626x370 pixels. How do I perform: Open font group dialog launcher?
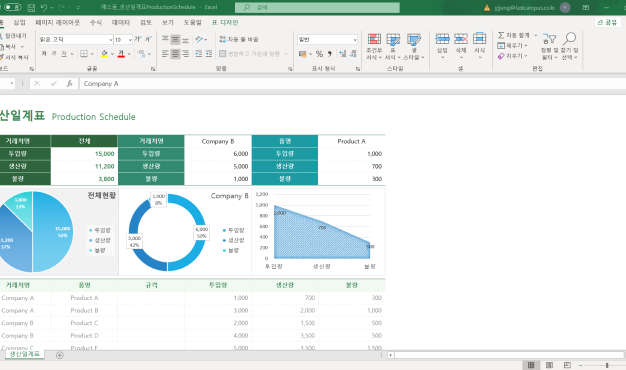[x=153, y=69]
